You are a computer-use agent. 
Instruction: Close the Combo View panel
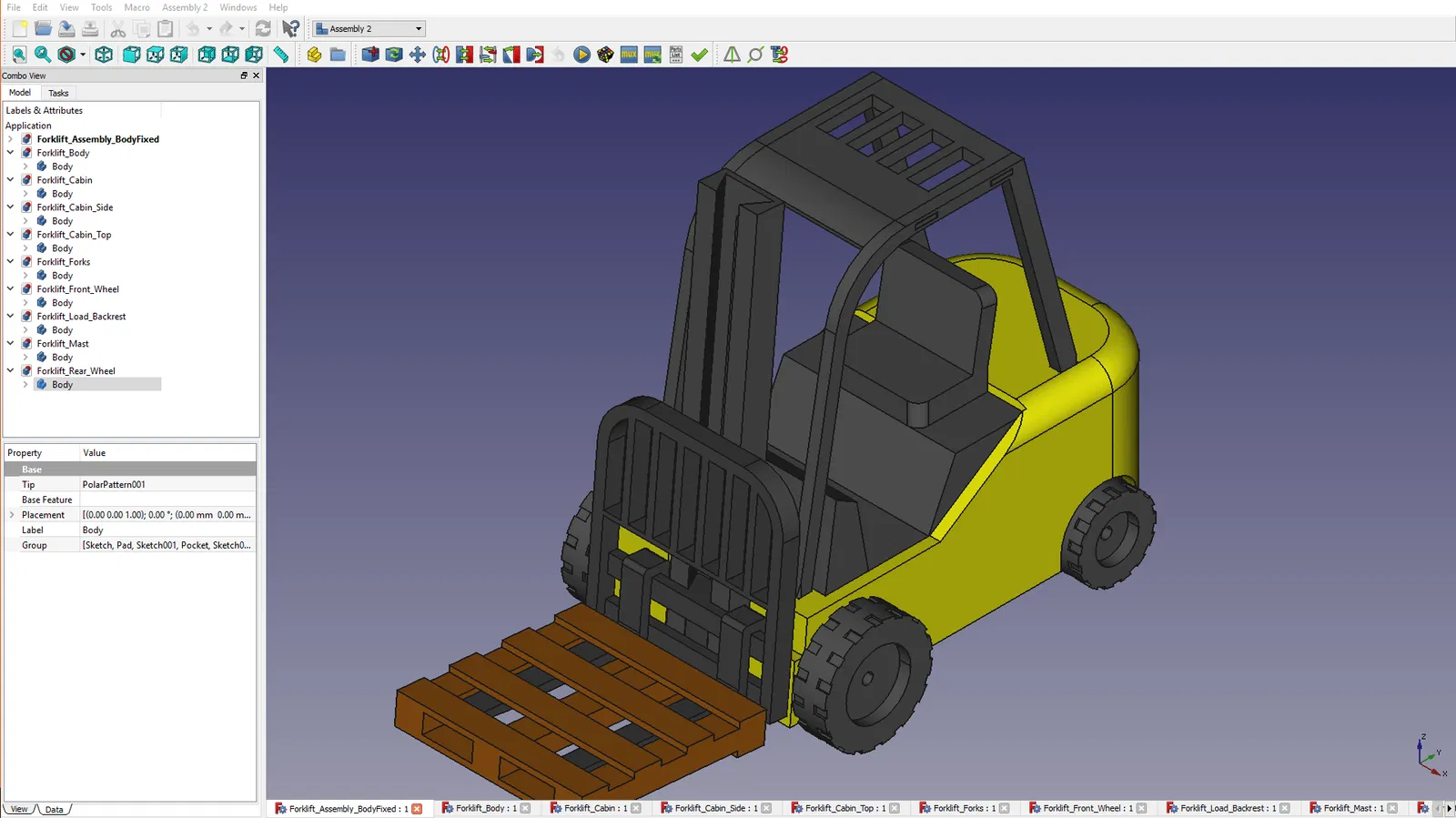click(256, 76)
